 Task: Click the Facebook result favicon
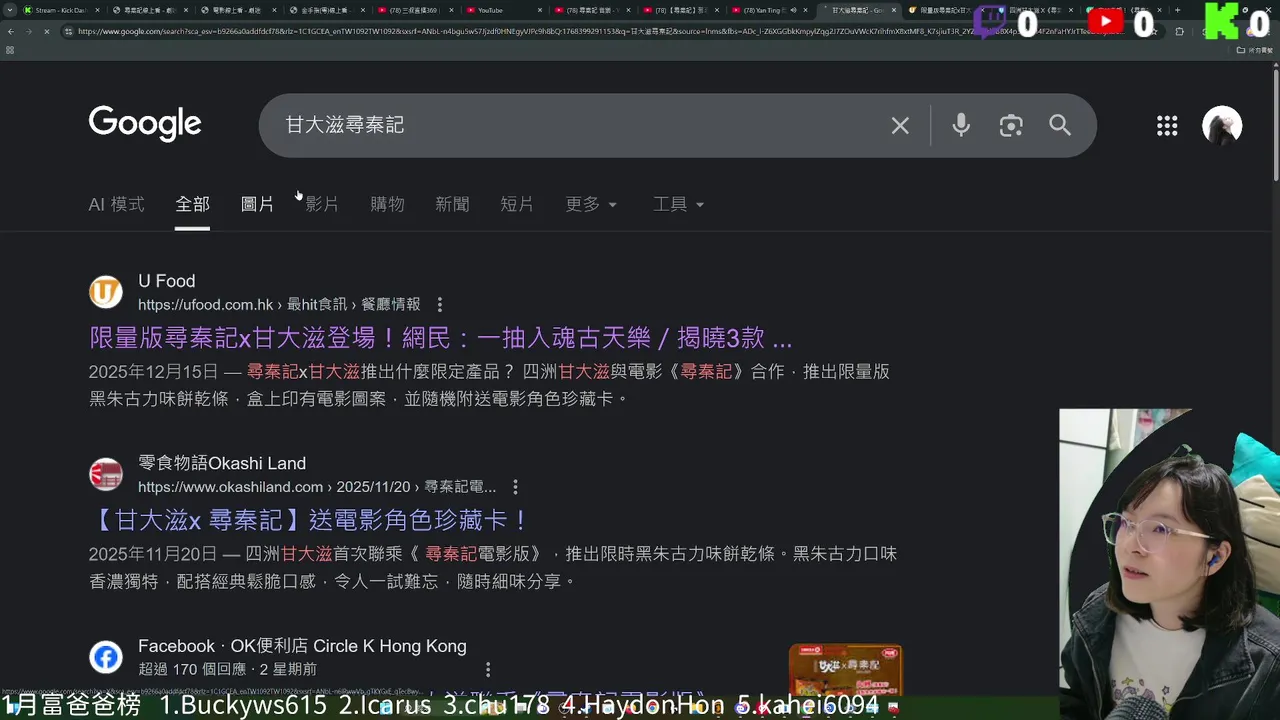(106, 657)
